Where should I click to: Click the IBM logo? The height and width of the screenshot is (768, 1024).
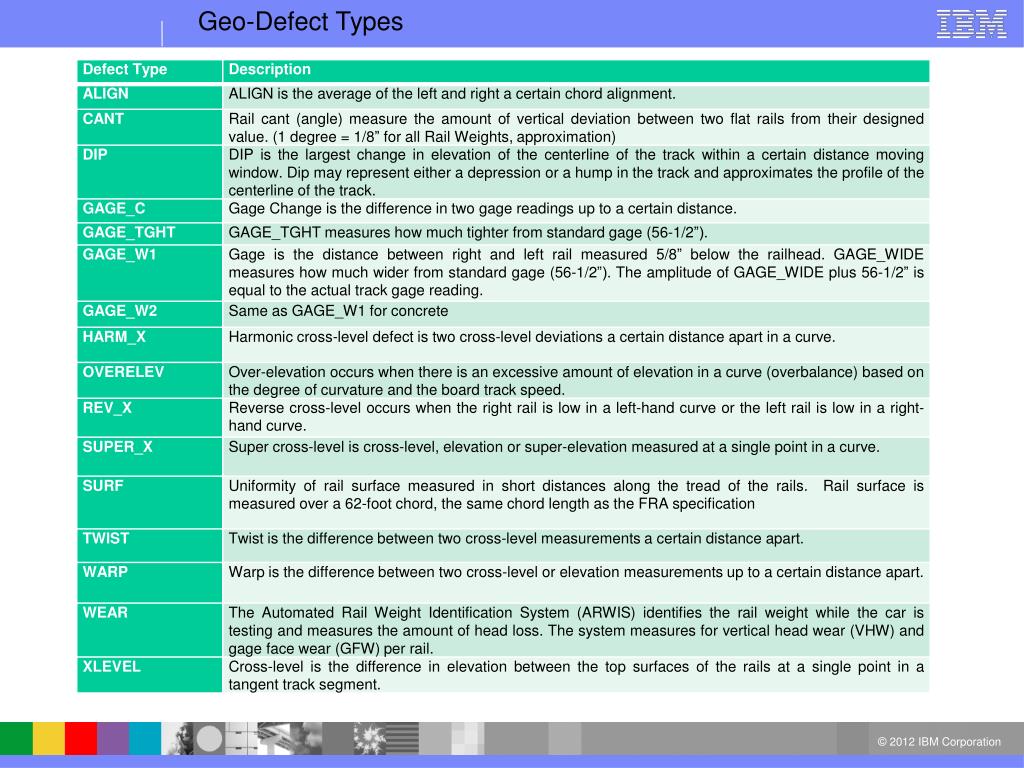tap(971, 24)
